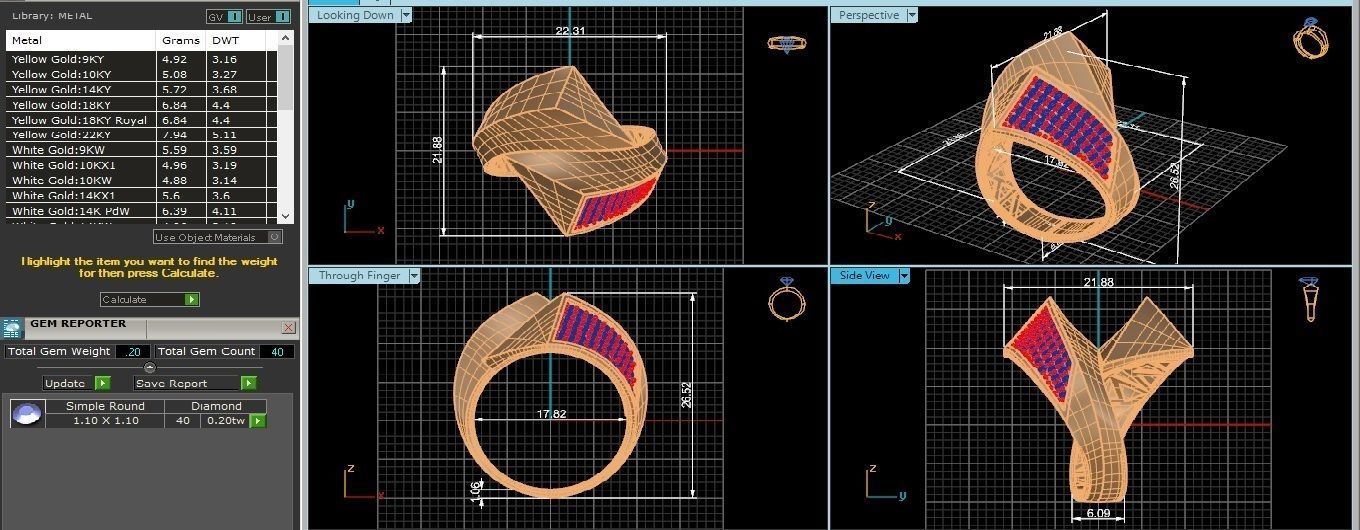Viewport: 1360px width, 530px height.
Task: Click the Total Gem Count field
Action: 276,351
